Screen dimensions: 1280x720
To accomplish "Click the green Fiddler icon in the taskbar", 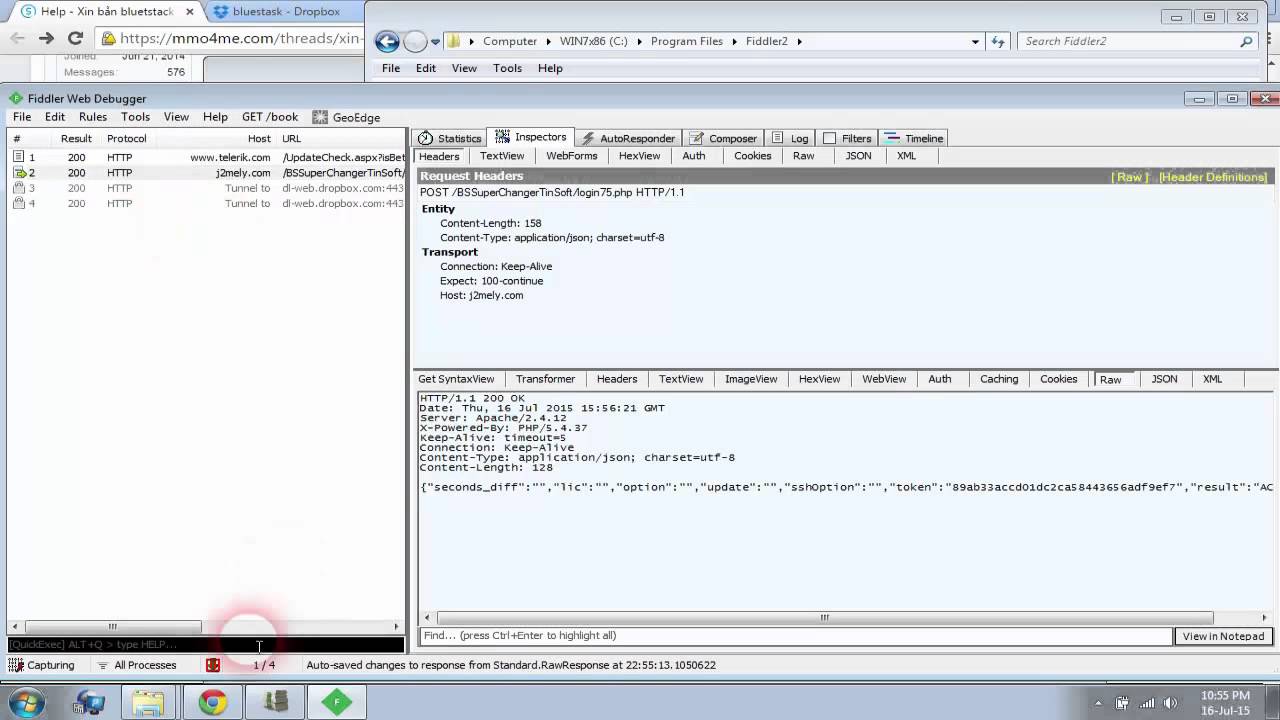I will point(337,703).
